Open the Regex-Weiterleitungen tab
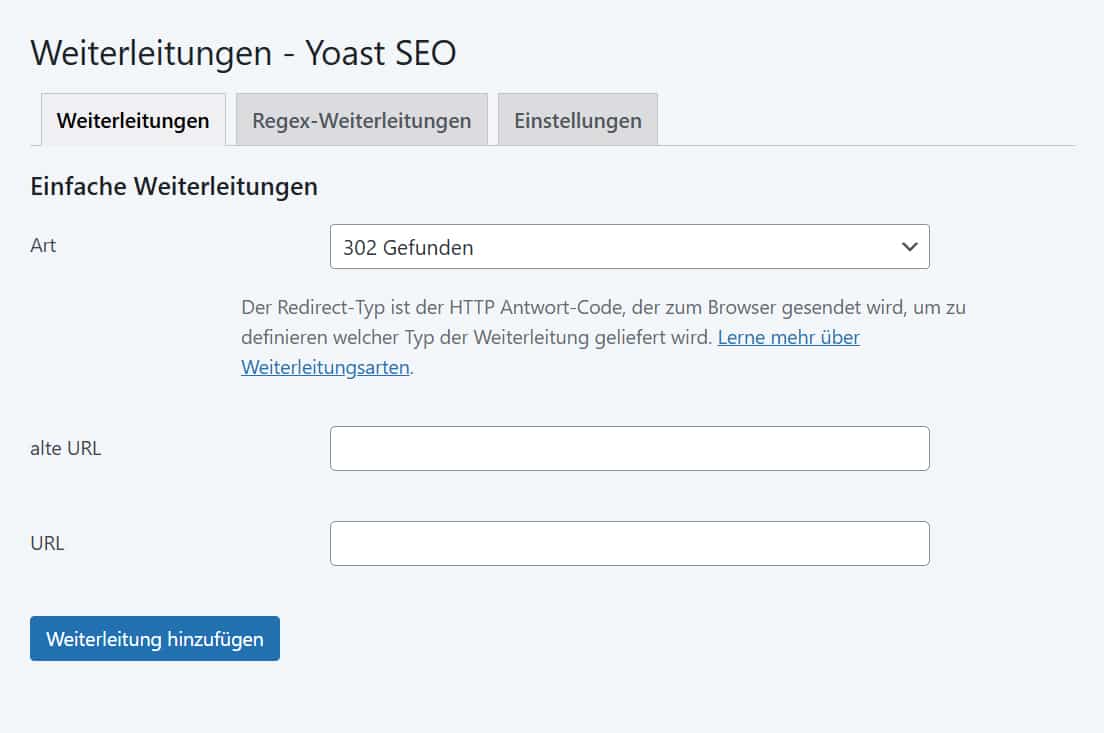The width and height of the screenshot is (1104, 733). coord(361,120)
